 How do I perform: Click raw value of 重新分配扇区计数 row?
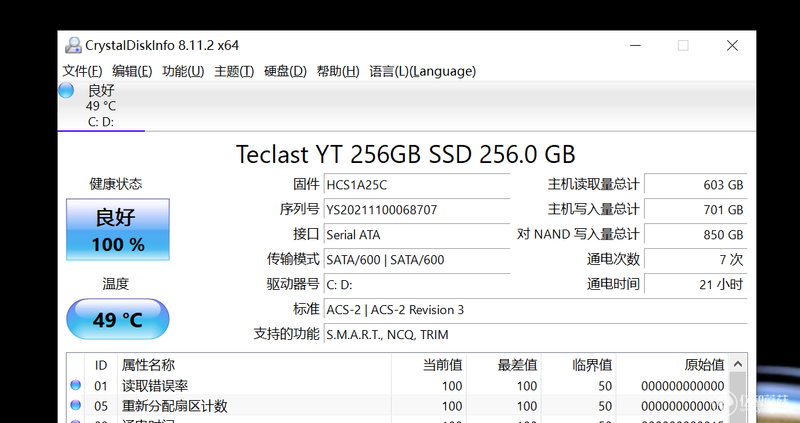[683, 406]
